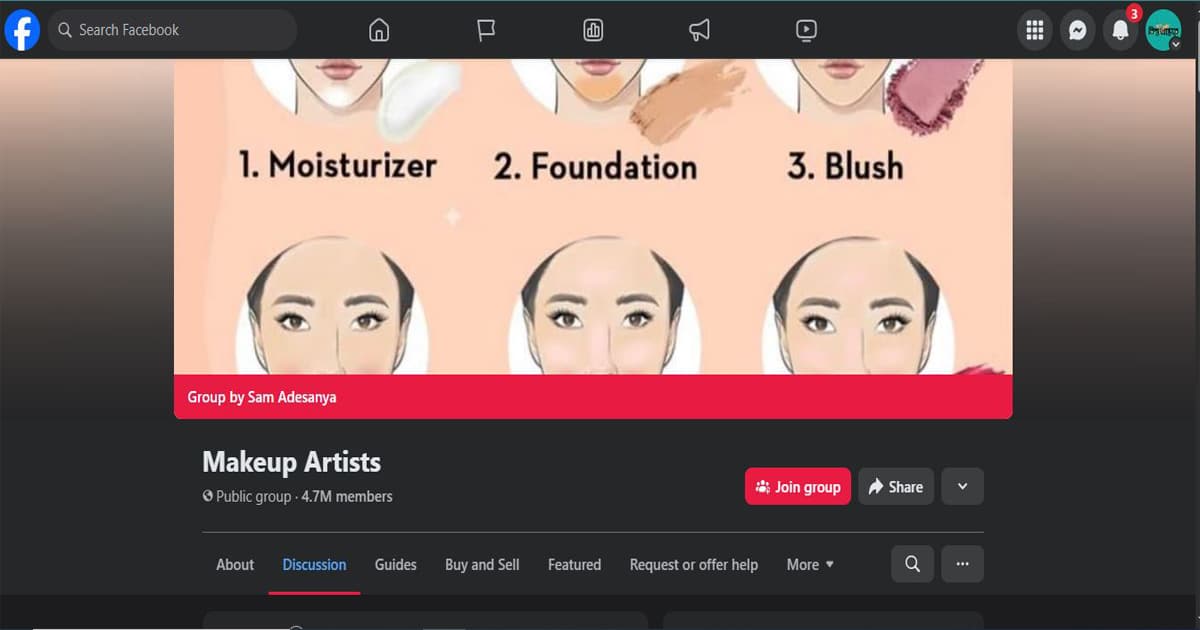Expand the More tab dropdown
1200x630 pixels.
point(810,564)
